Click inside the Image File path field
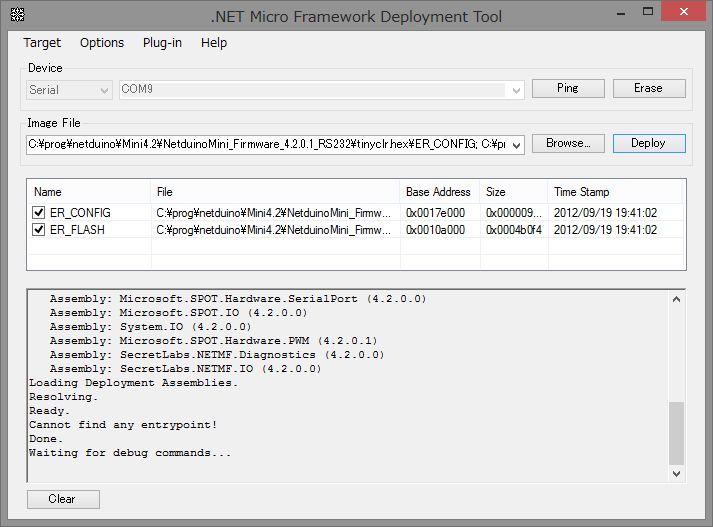 267,145
